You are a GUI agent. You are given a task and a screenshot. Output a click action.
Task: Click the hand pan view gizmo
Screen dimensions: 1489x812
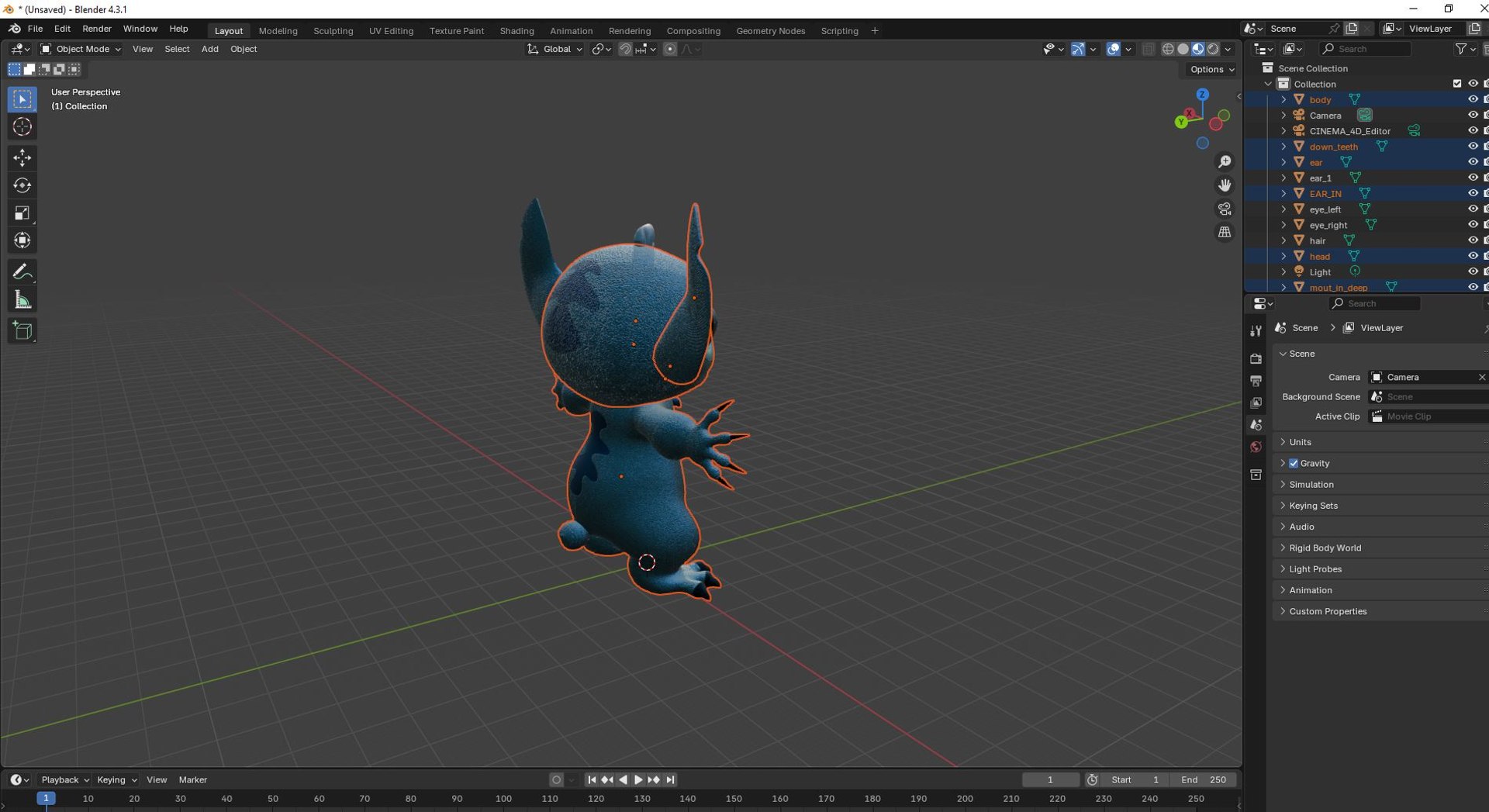(1225, 185)
